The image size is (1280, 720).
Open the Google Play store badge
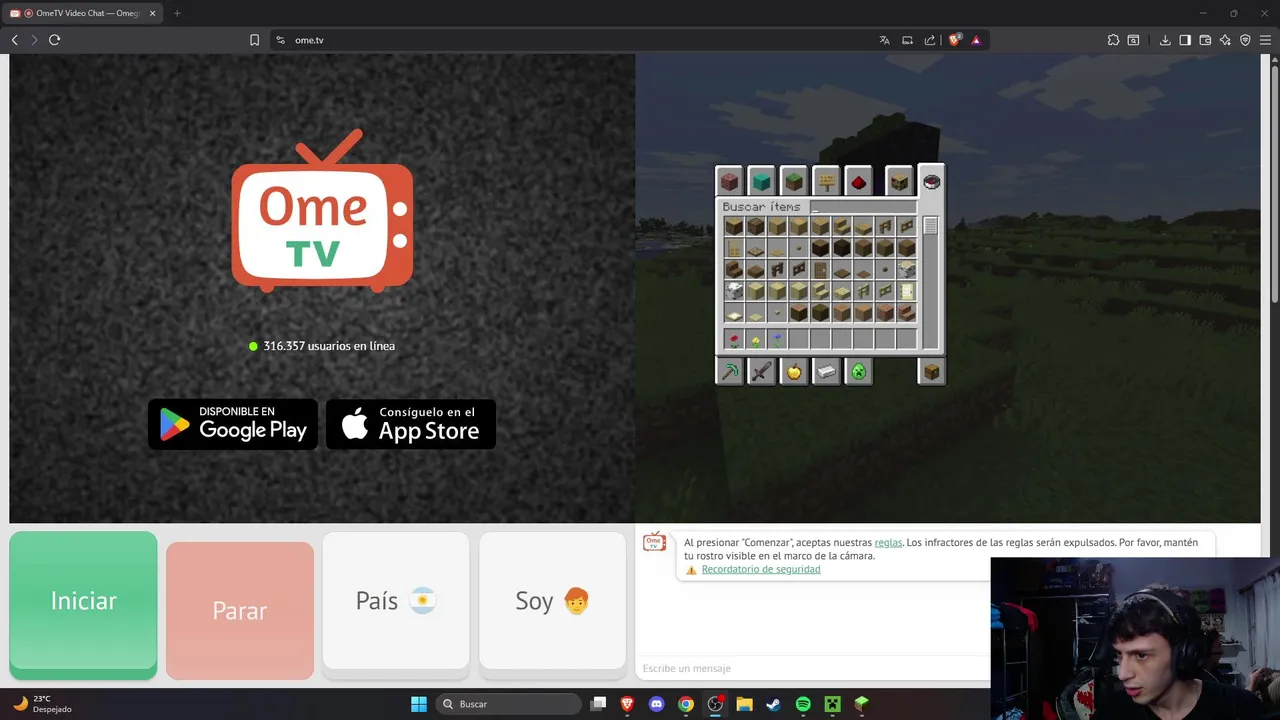click(x=233, y=424)
